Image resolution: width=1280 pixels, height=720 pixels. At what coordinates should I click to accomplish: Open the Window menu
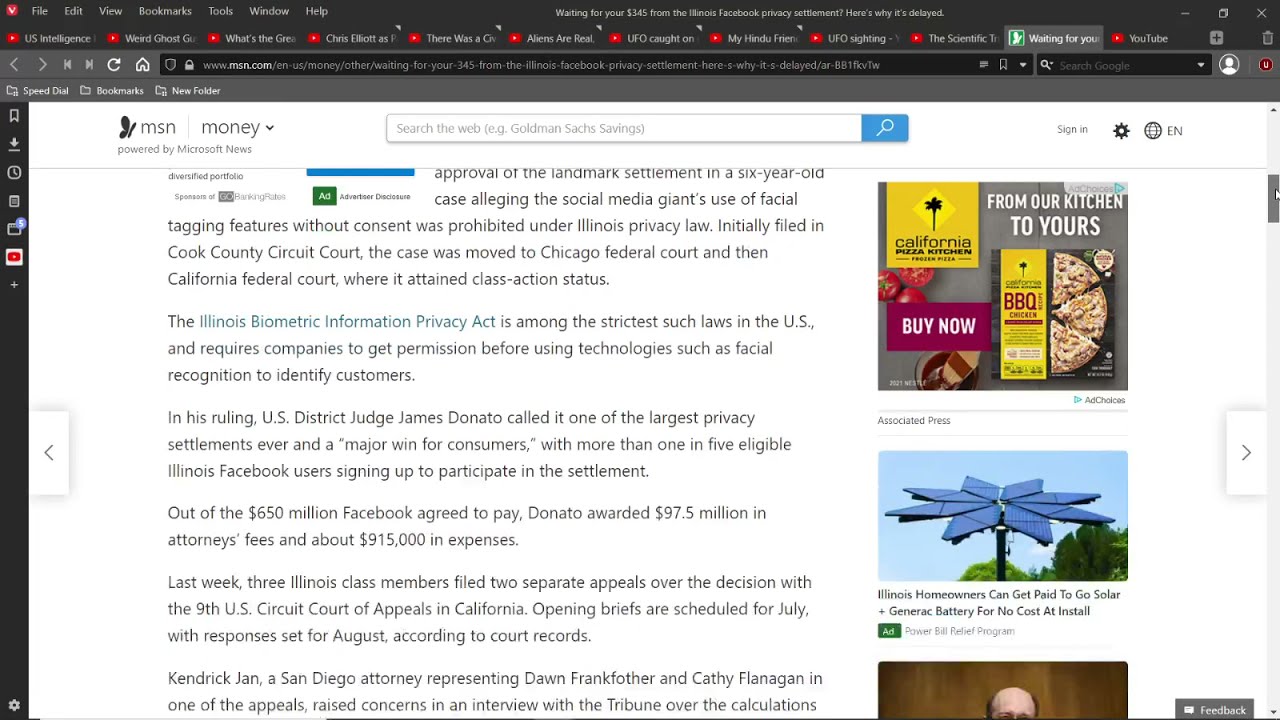coord(269,11)
